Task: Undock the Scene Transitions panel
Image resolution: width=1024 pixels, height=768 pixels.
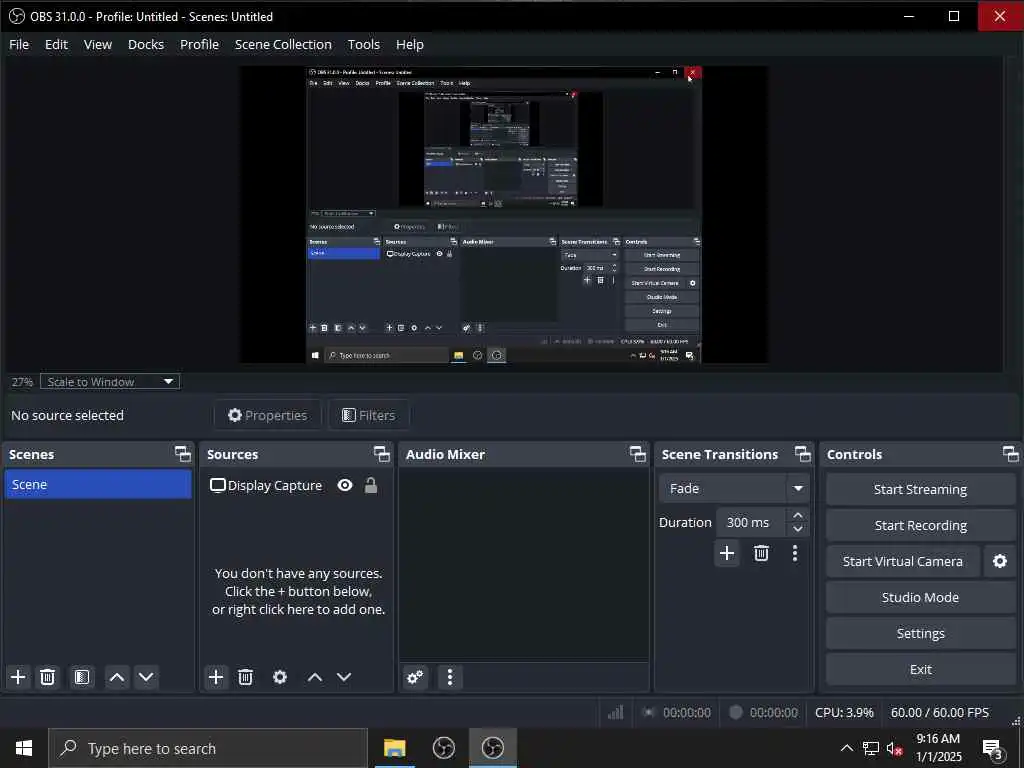Action: coord(803,454)
